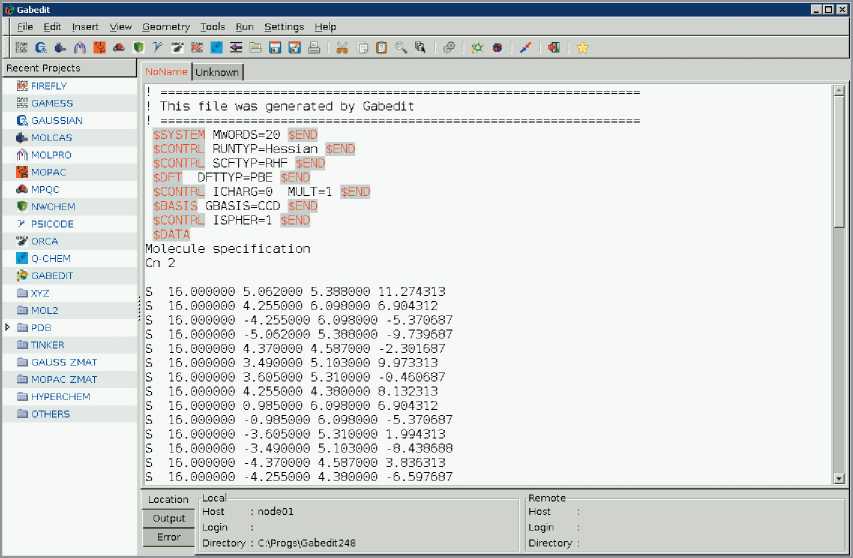The height and width of the screenshot is (558, 853).
Task: Select GAMESS in Recent Projects
Action: 70,103
